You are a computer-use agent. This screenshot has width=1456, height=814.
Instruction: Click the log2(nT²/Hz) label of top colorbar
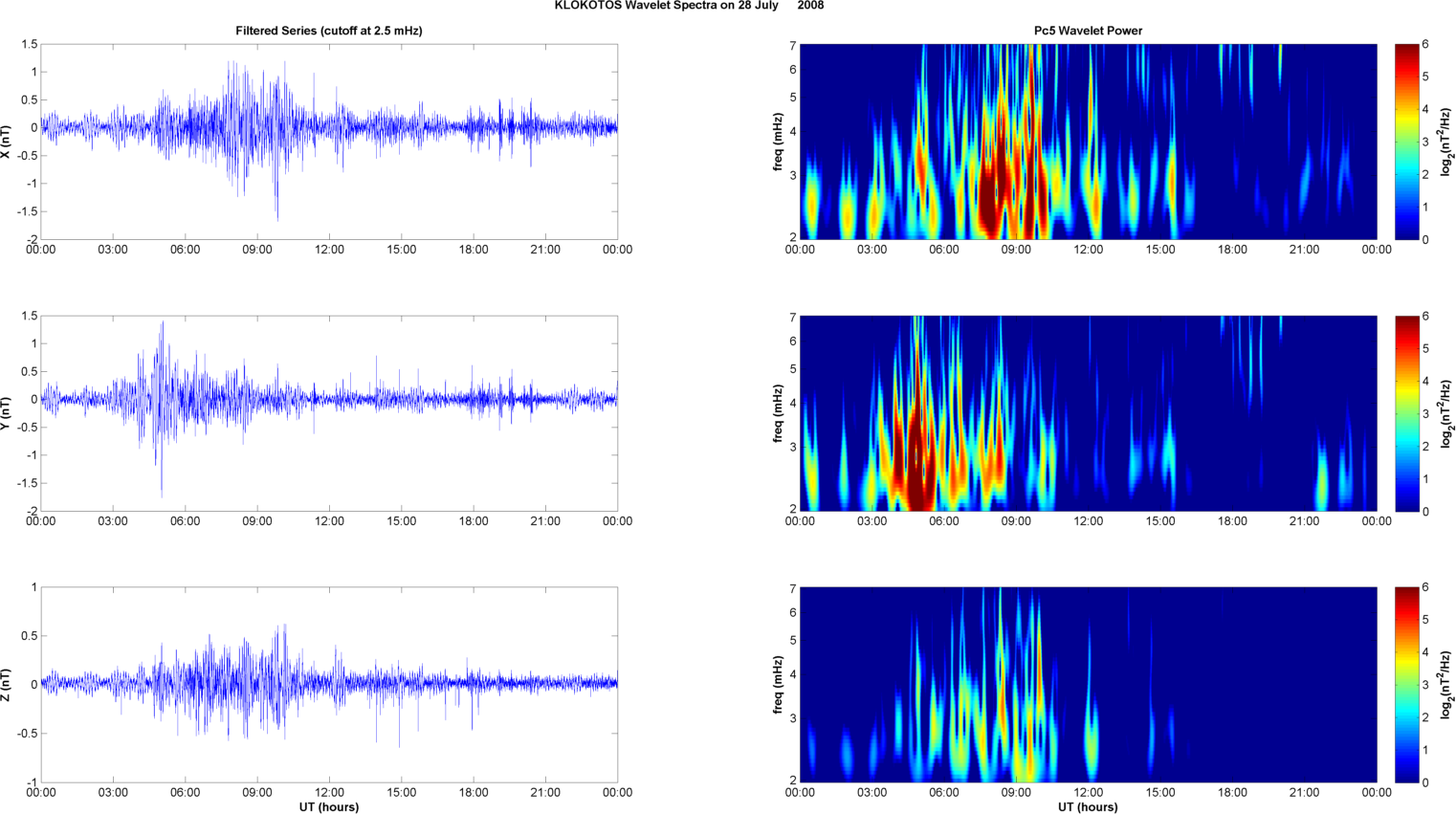[1447, 142]
